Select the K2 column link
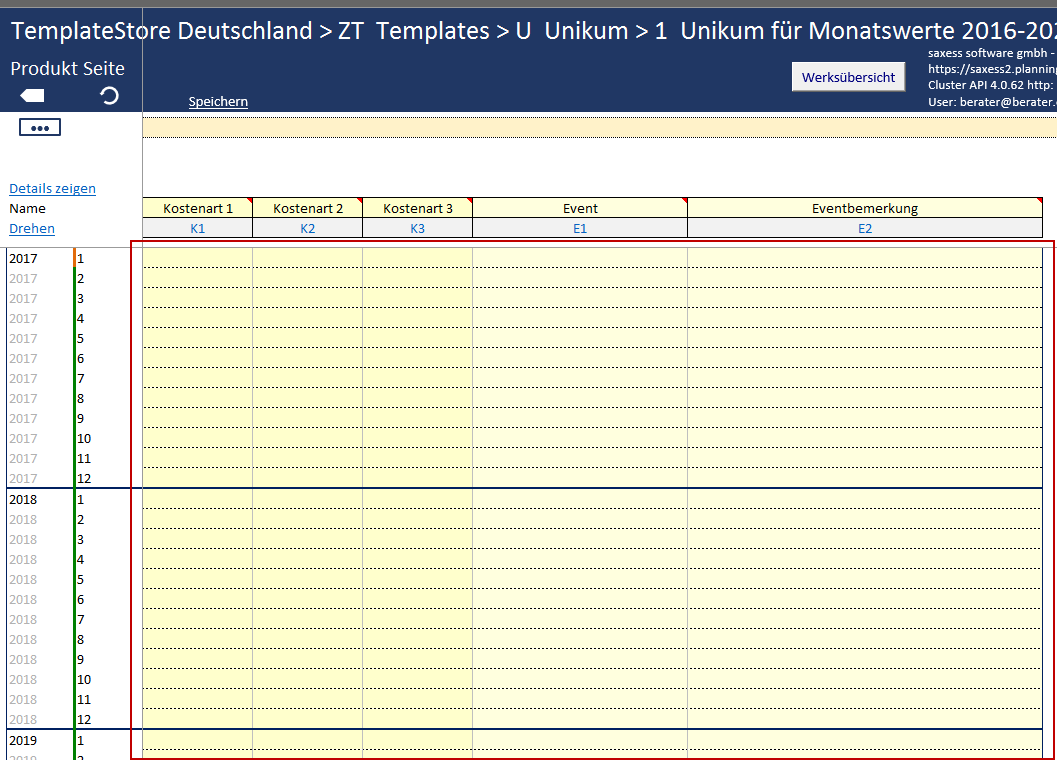 coord(308,229)
